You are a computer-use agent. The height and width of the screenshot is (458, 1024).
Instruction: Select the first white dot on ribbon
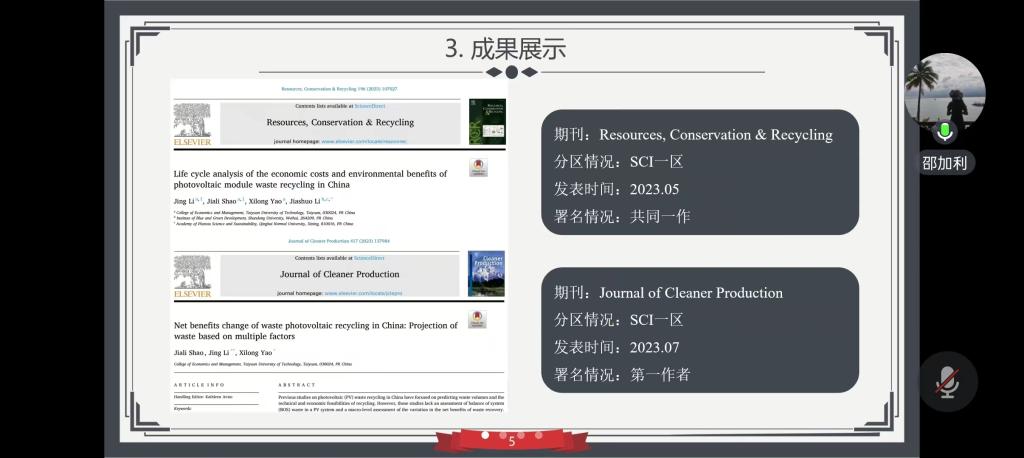[x=486, y=435]
